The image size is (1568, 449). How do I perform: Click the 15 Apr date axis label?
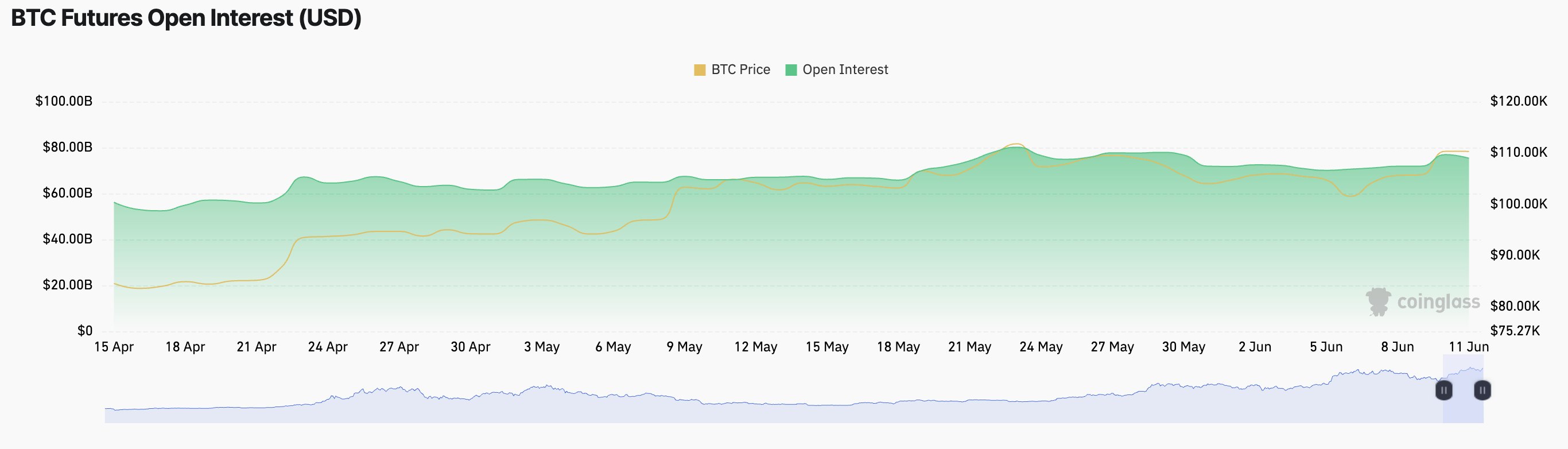click(x=114, y=347)
